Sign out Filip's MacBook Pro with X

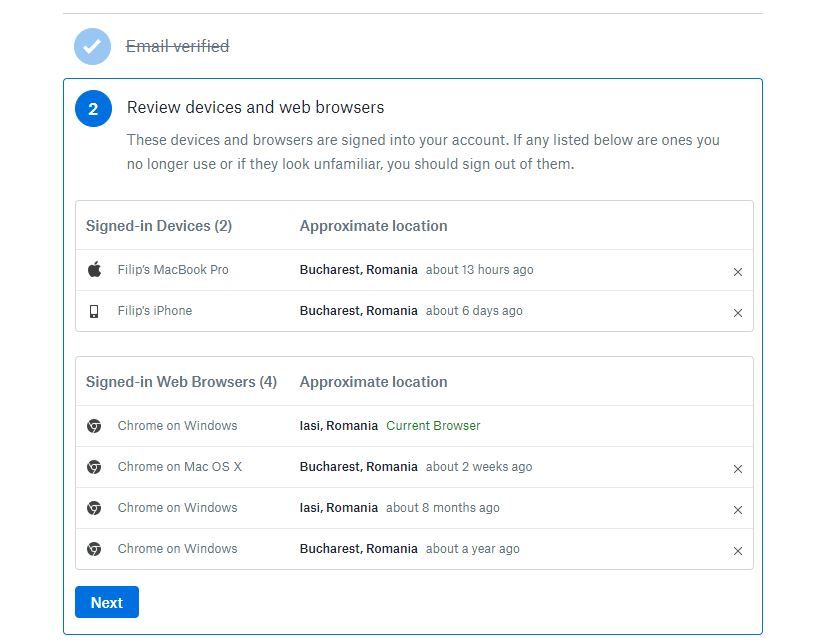[738, 272]
